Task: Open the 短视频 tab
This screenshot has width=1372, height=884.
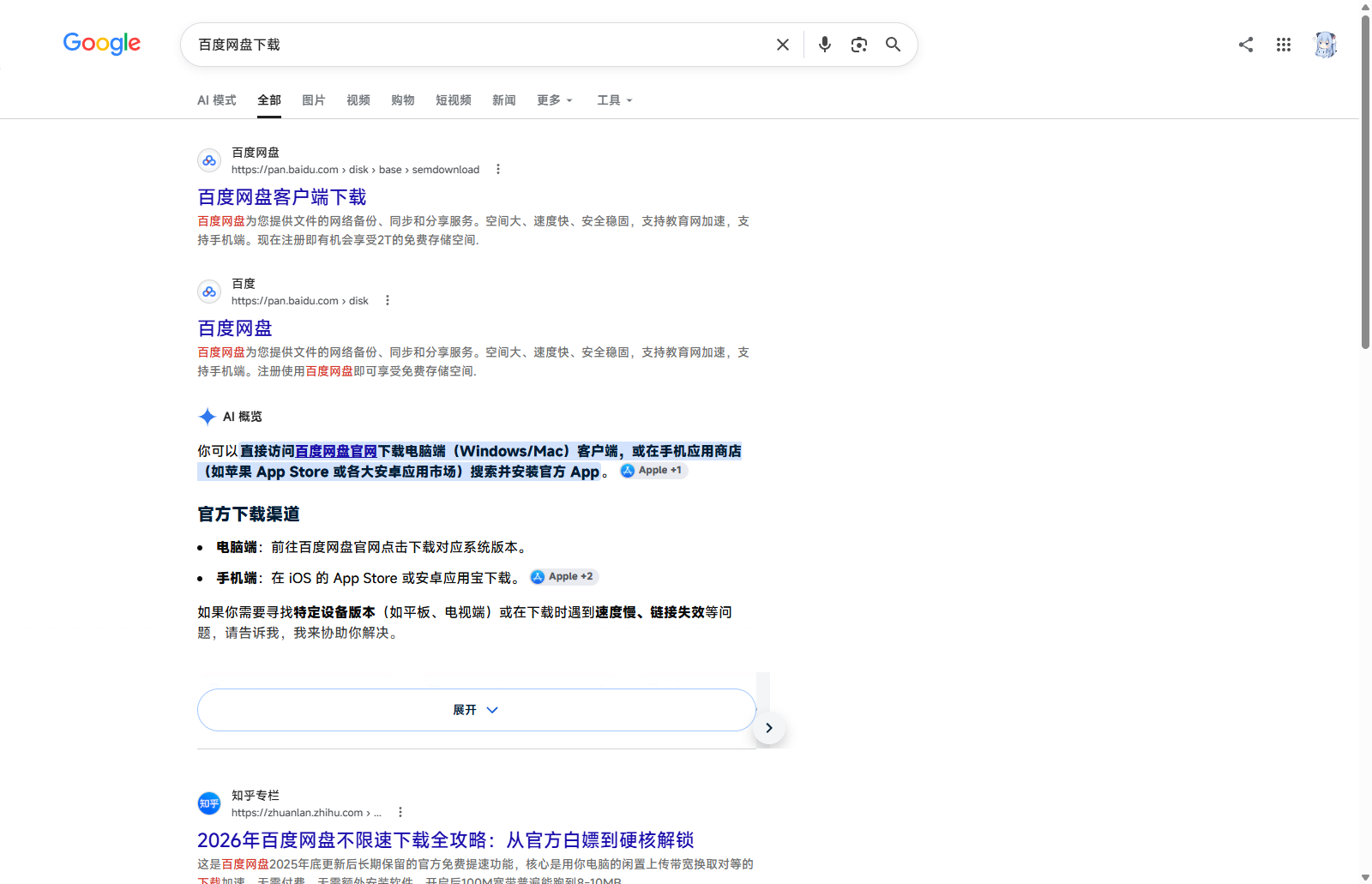Action: (454, 100)
